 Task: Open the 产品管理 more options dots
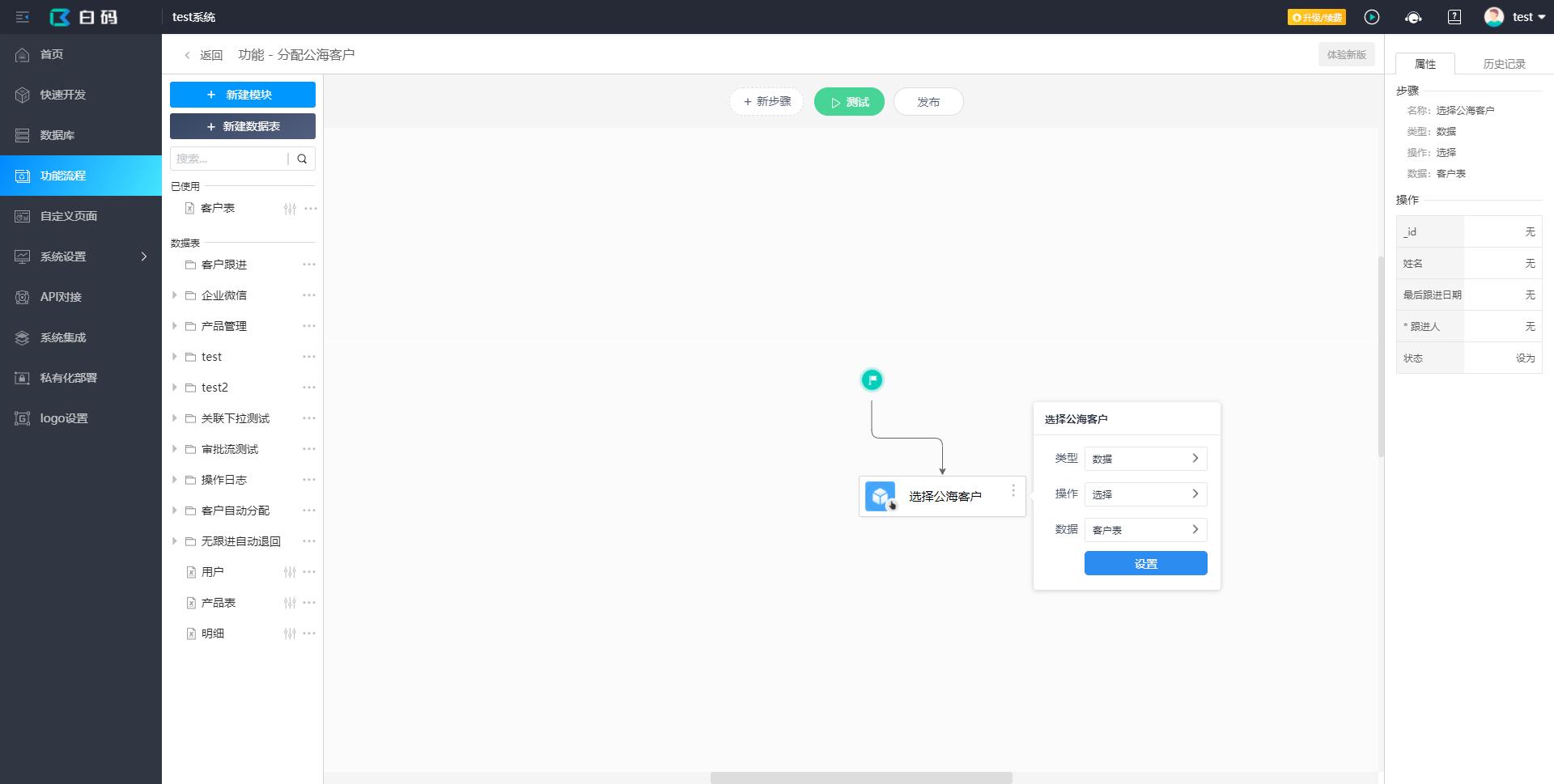[309, 326]
